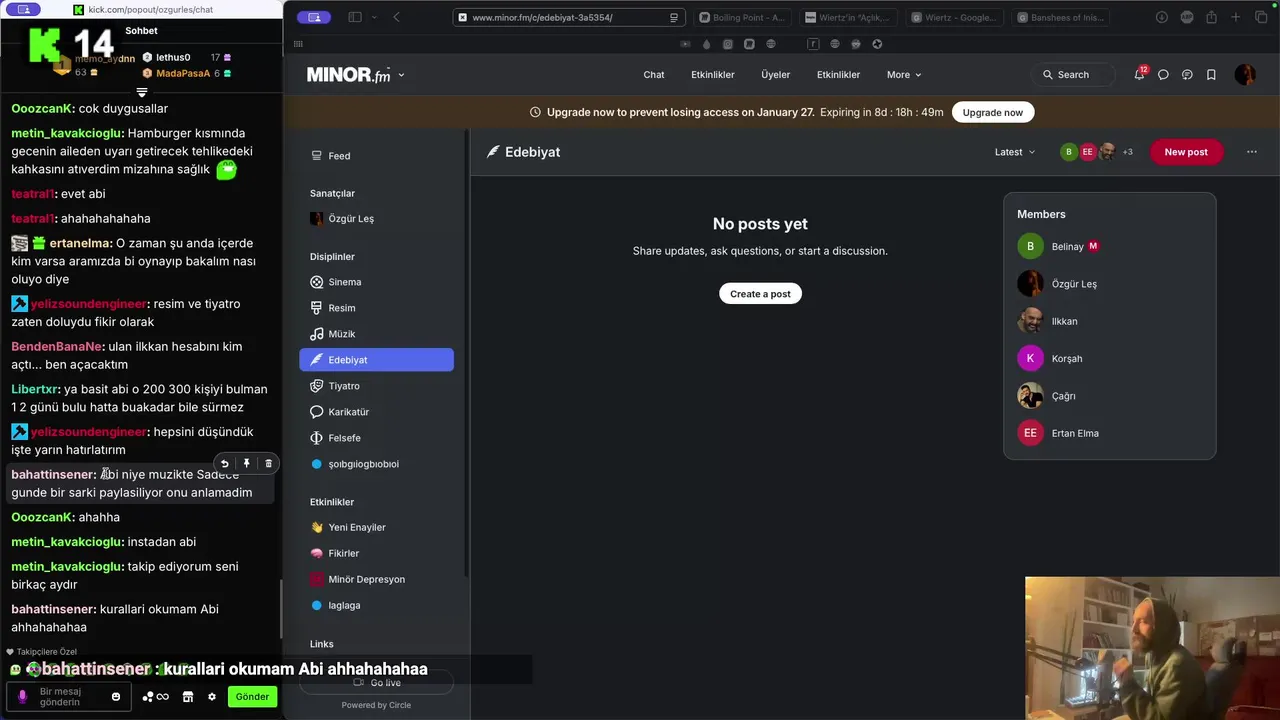Image resolution: width=1280 pixels, height=720 pixels.
Task: Show browser downloads icon
Action: [1162, 17]
